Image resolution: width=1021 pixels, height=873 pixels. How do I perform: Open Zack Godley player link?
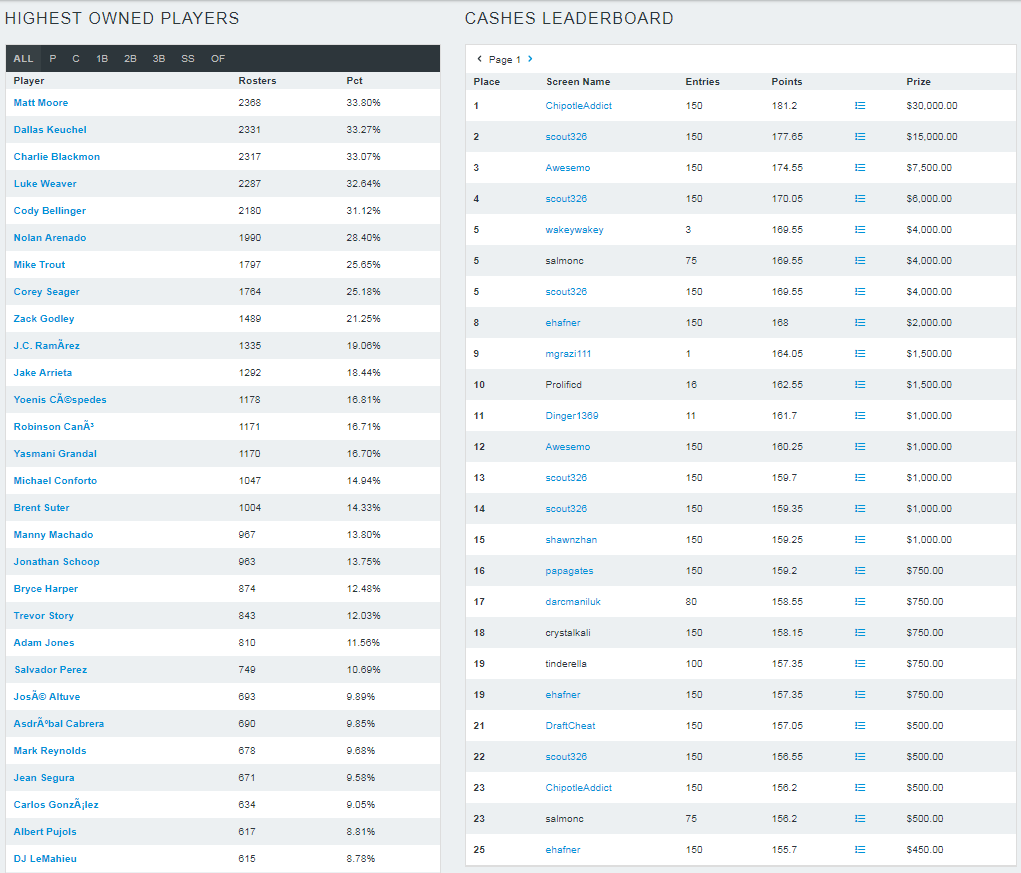point(44,319)
